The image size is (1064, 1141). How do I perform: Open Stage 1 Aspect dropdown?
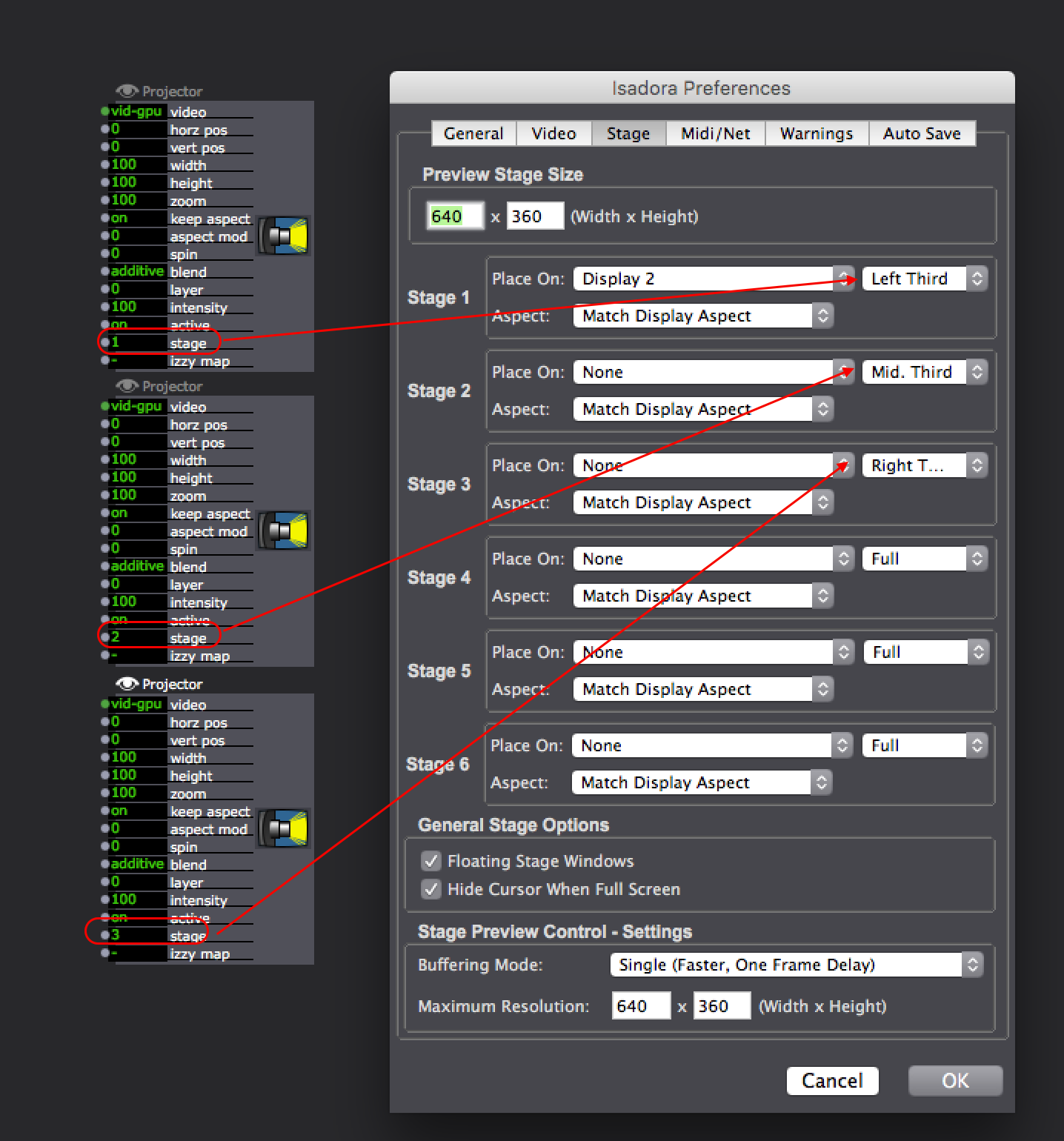[704, 316]
